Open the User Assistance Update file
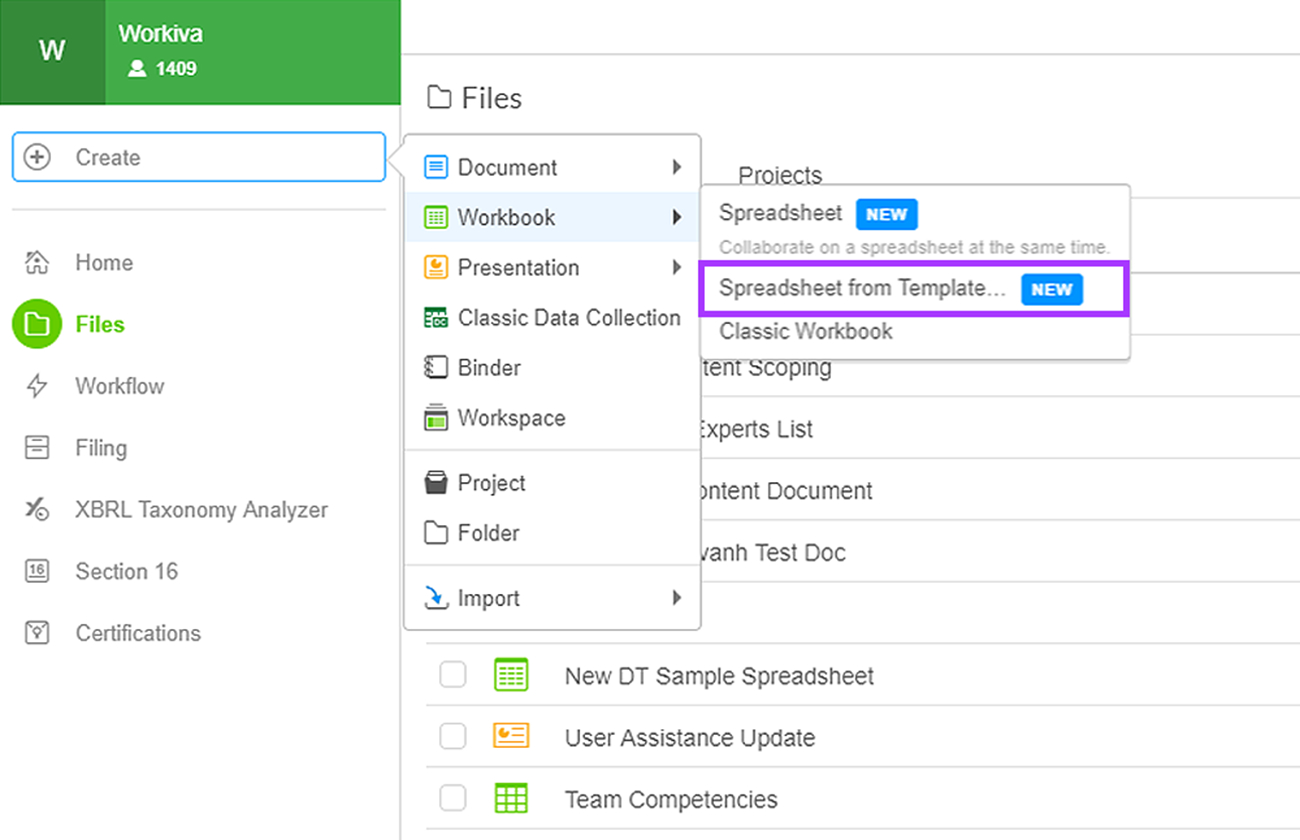This screenshot has width=1300, height=840. [689, 738]
